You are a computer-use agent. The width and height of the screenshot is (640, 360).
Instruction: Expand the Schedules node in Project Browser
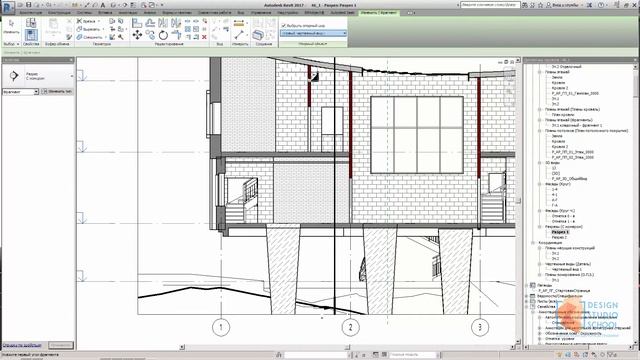click(x=527, y=296)
